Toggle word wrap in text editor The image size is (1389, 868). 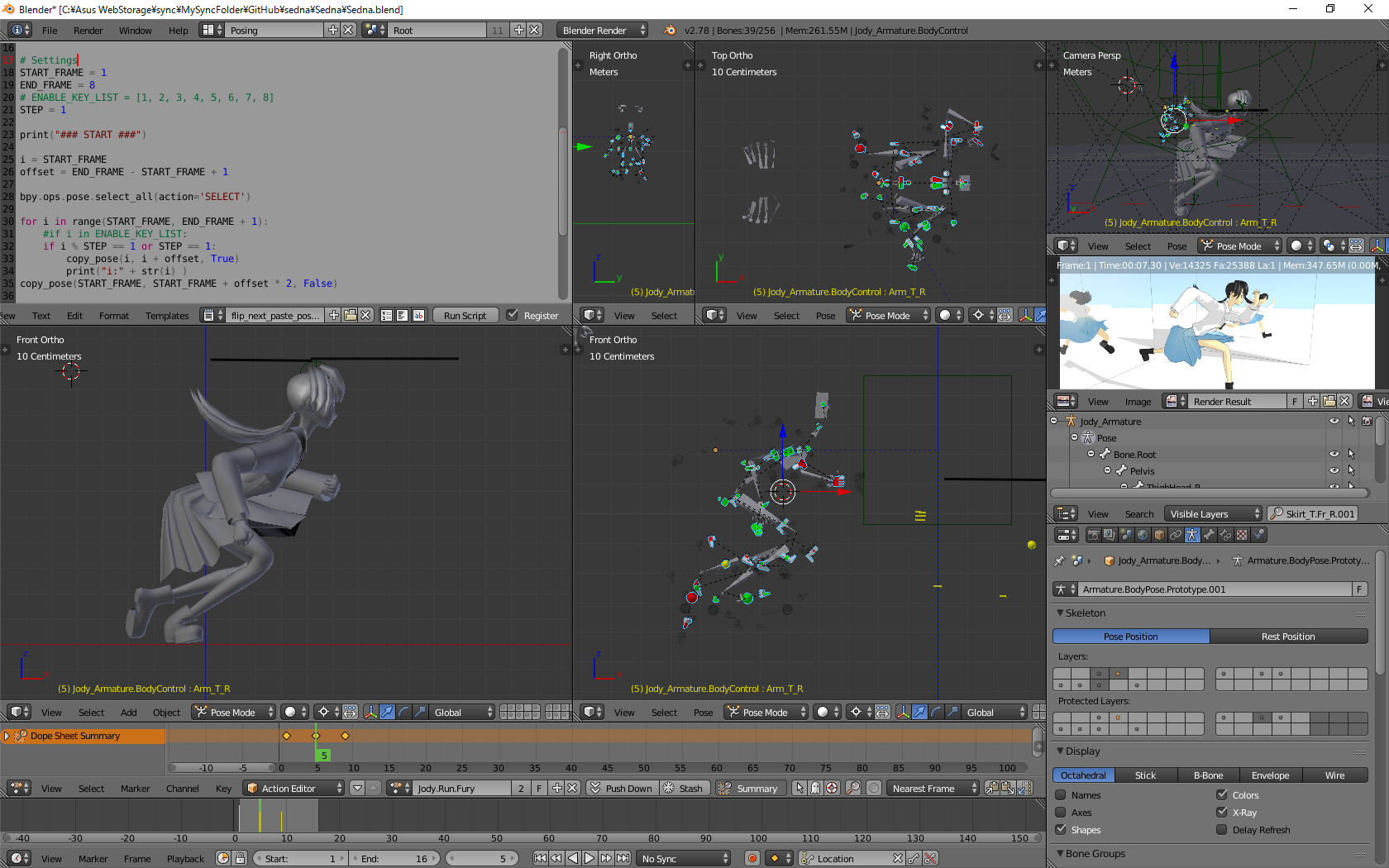(403, 315)
